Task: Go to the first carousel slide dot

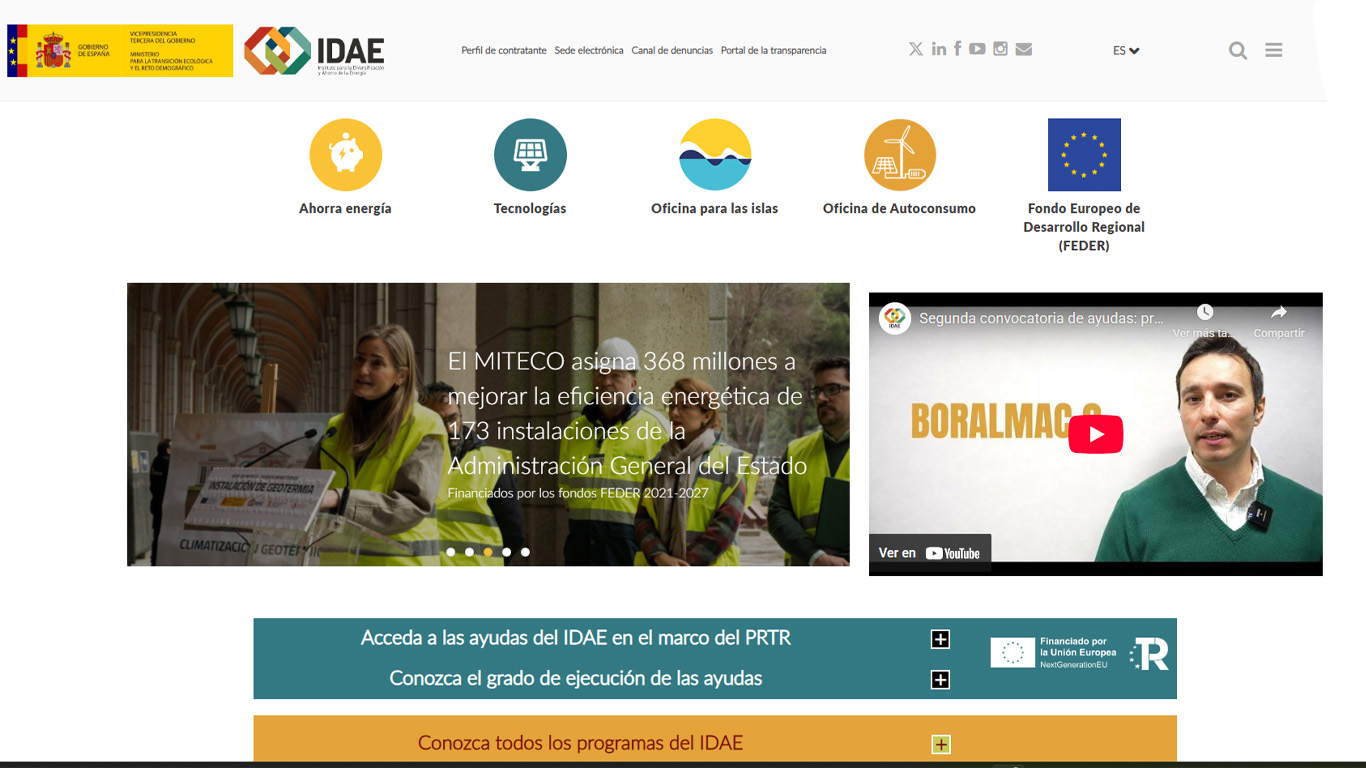Action: [x=451, y=552]
